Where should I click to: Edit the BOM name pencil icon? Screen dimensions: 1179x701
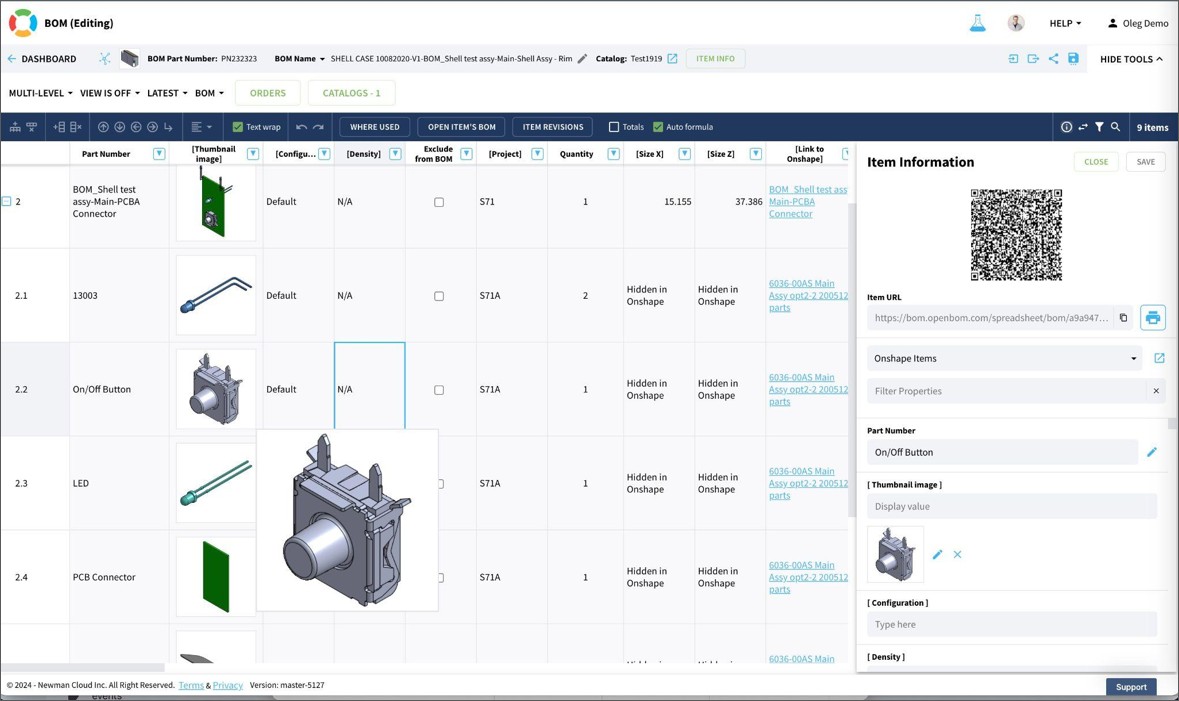pyautogui.click(x=583, y=59)
